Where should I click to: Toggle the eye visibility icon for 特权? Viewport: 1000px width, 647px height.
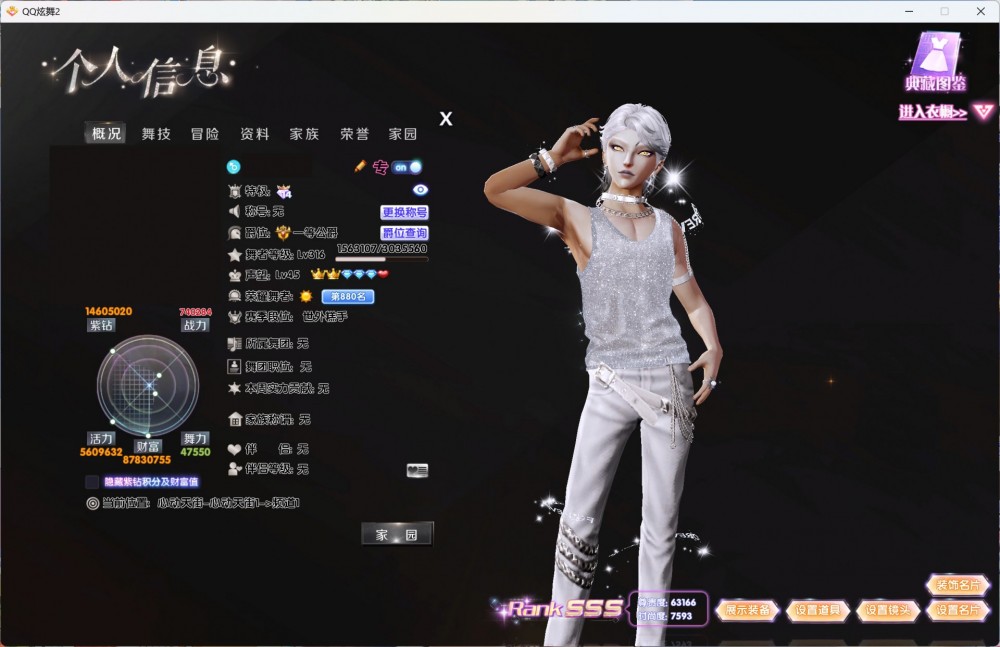(x=420, y=190)
